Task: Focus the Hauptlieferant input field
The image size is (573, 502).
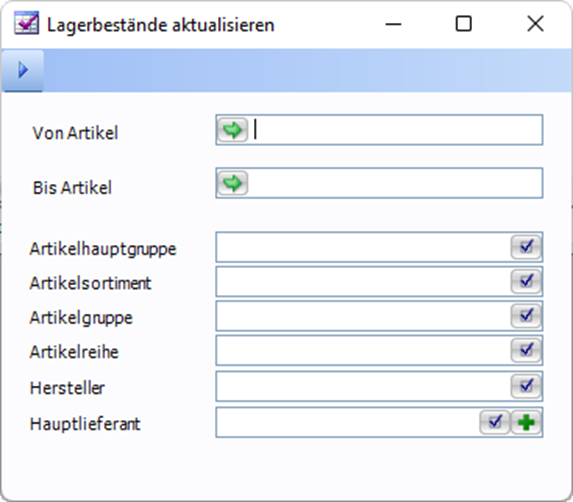Action: click(348, 422)
